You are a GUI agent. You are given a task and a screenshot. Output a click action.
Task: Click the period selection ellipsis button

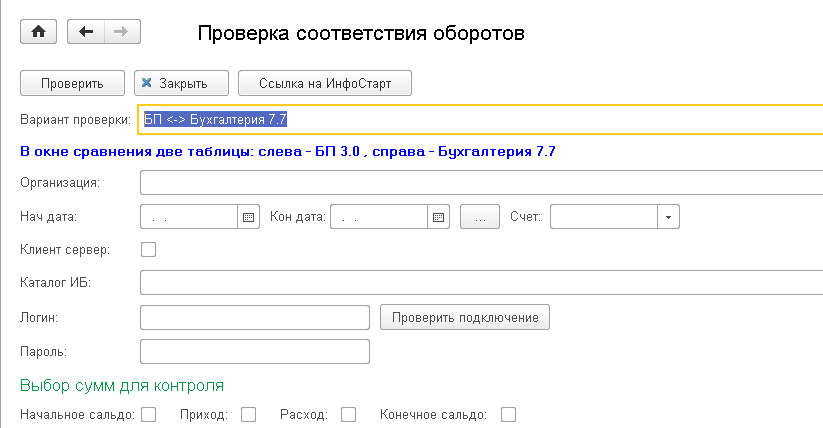pos(479,216)
